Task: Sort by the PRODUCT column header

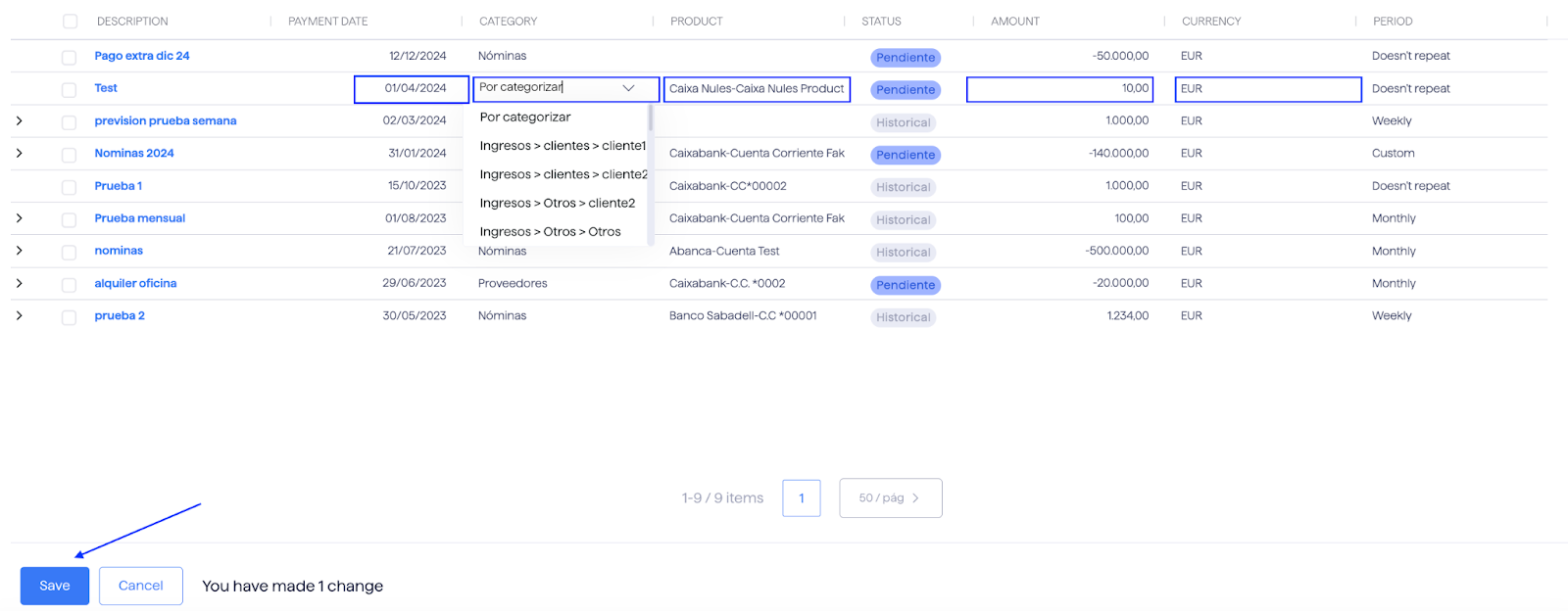Action: click(x=697, y=22)
